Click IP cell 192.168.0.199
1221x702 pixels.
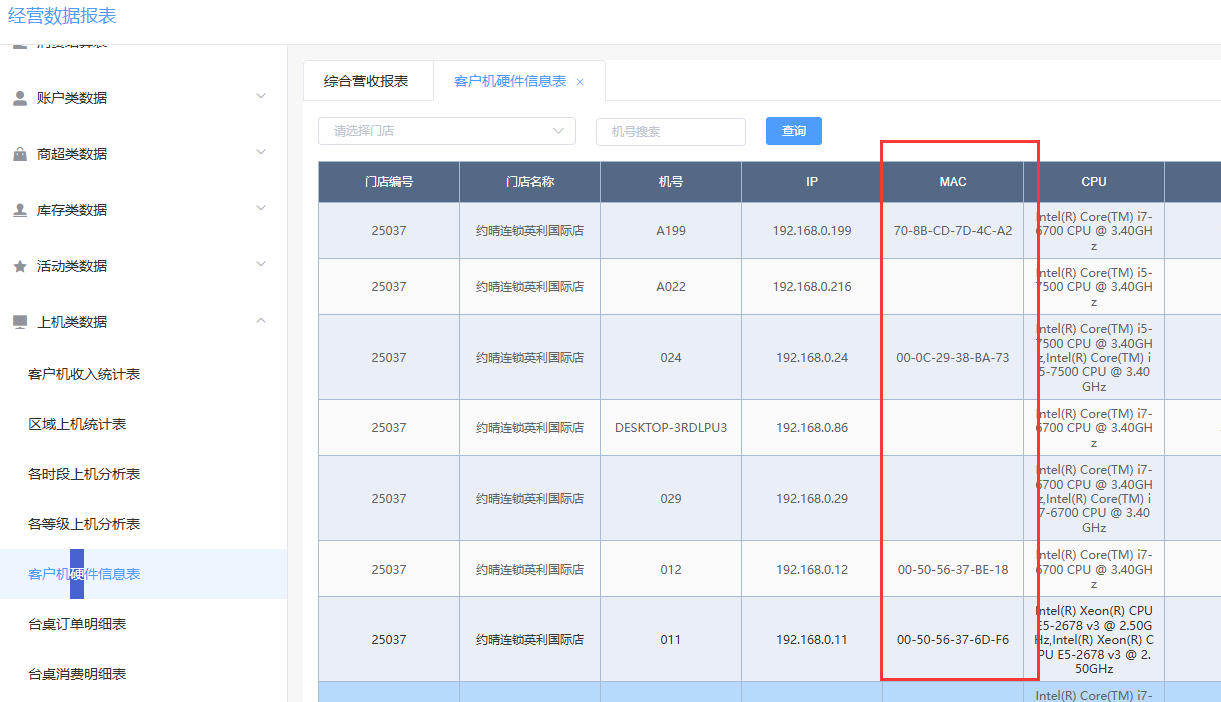[x=812, y=231]
